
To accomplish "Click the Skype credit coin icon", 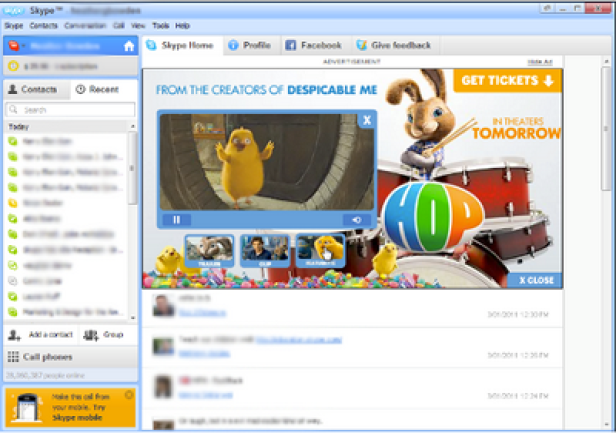I will (13, 66).
